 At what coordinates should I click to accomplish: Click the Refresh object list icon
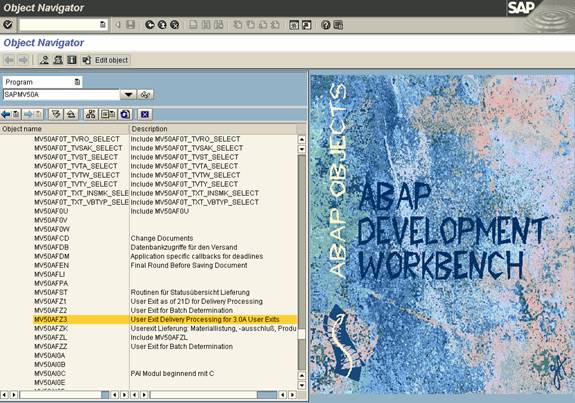(x=125, y=114)
